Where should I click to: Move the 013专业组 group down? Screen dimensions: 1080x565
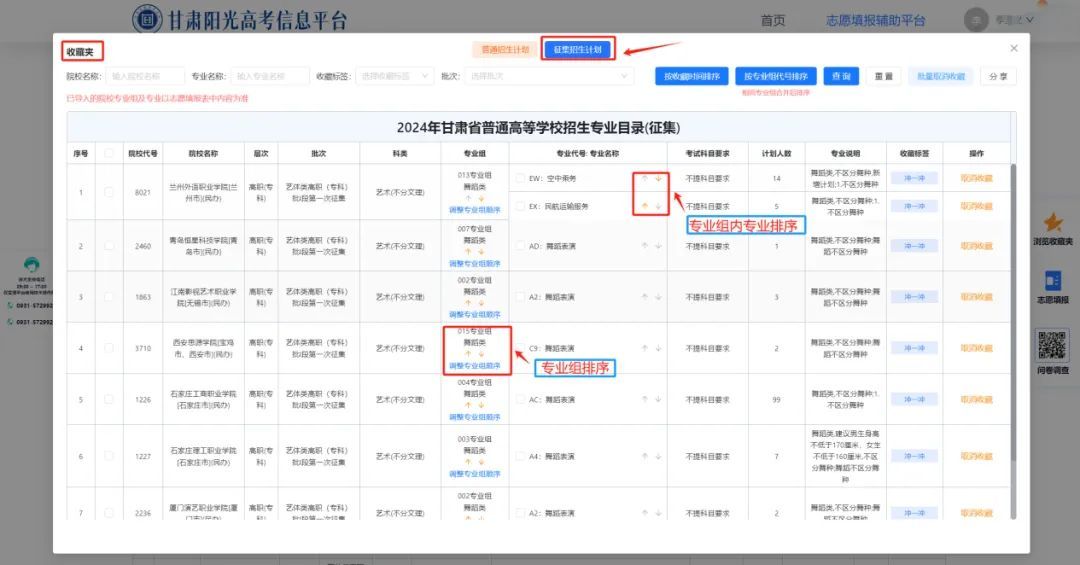[481, 198]
